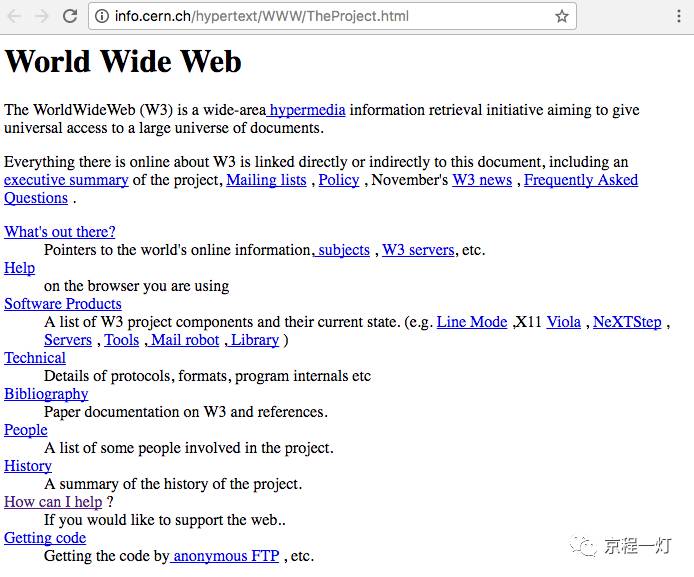
Task: Open the Chrome three-dot menu
Action: [x=679, y=16]
